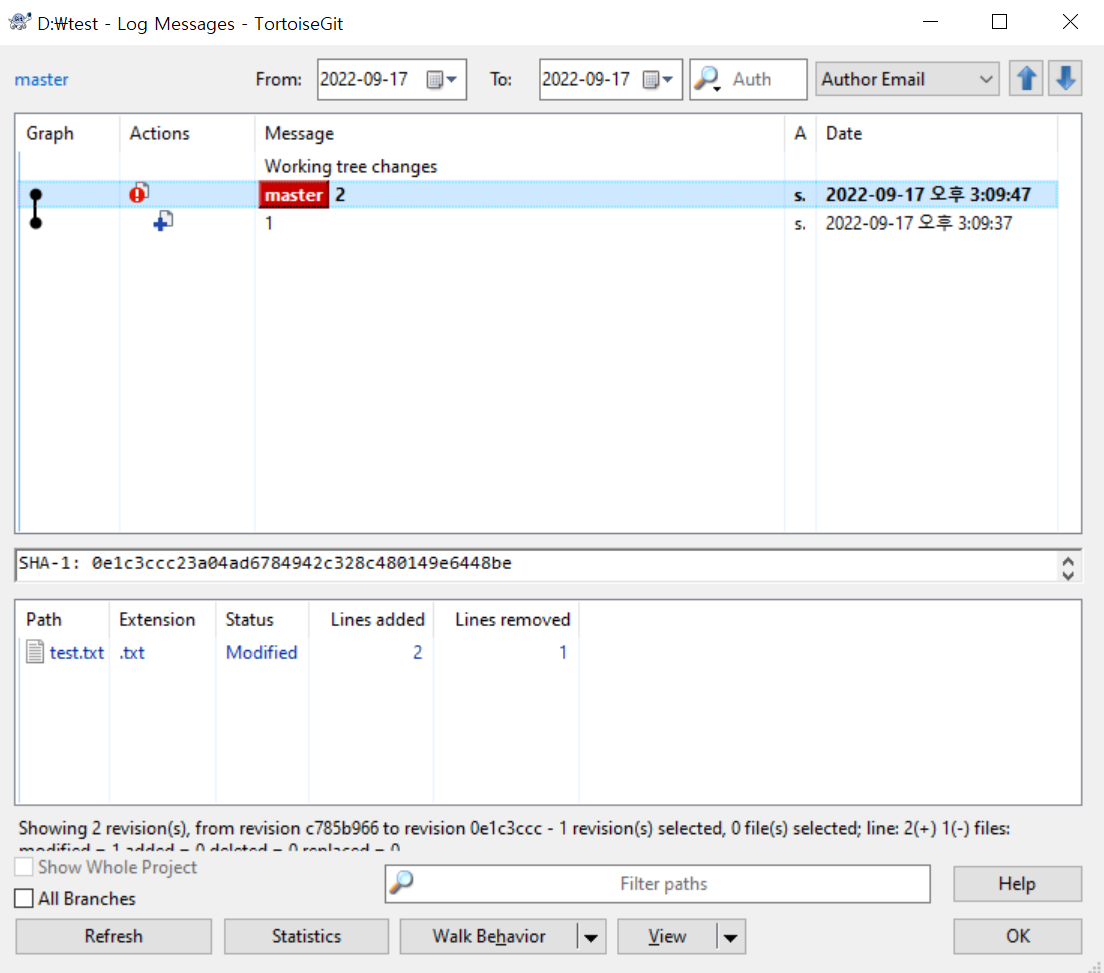This screenshot has height=973, width=1104.
Task: Click the SHA-1 pane scroll down arrow
Action: click(x=1068, y=575)
